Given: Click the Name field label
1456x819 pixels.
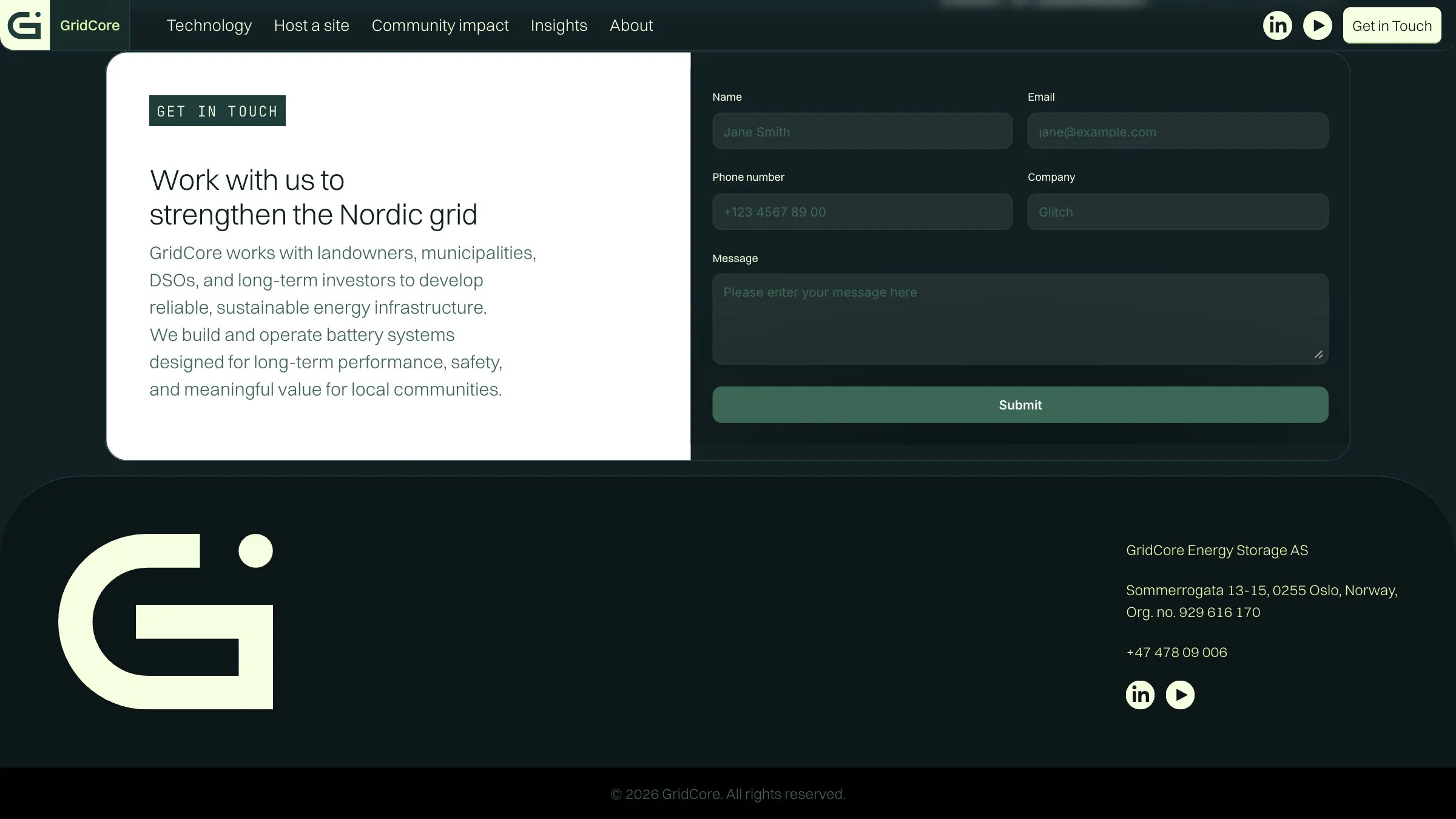Looking at the screenshot, I should tap(727, 97).
